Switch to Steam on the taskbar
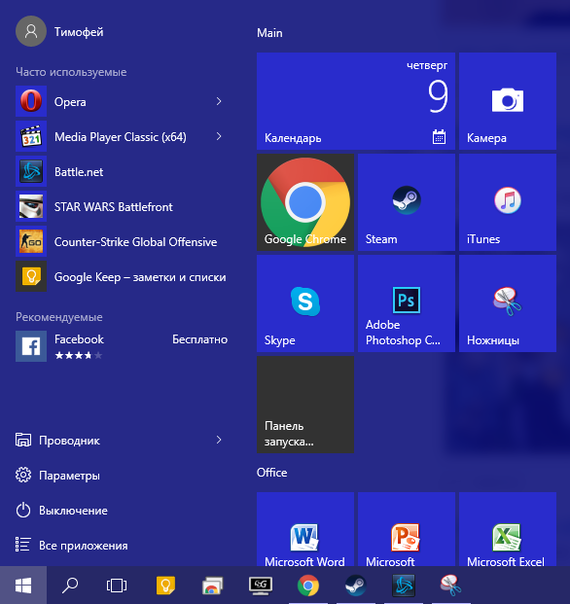Screen dimensions: 570x604 pos(355,586)
